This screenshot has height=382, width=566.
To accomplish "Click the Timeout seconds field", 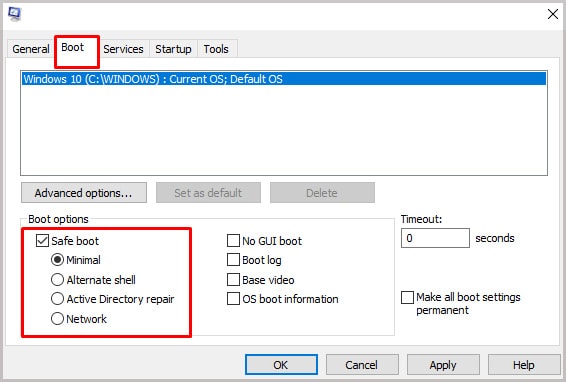I will coord(435,238).
